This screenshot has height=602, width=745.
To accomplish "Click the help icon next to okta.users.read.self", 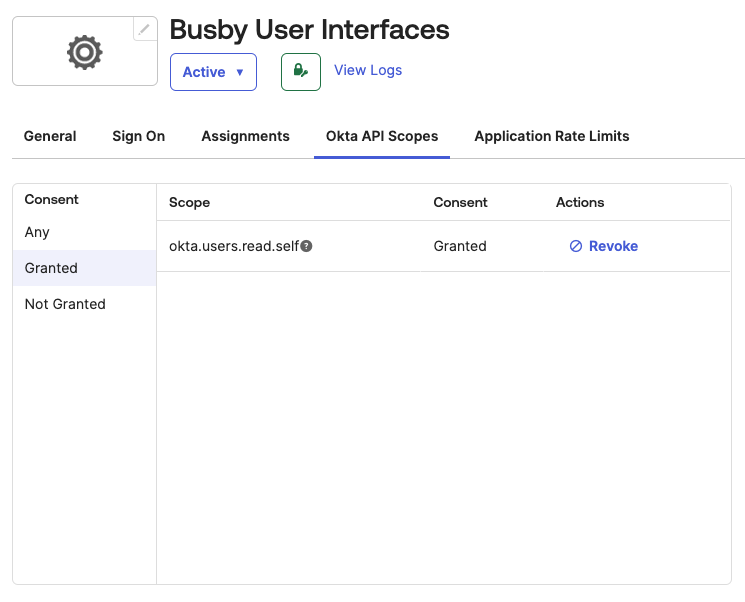I will pyautogui.click(x=306, y=246).
